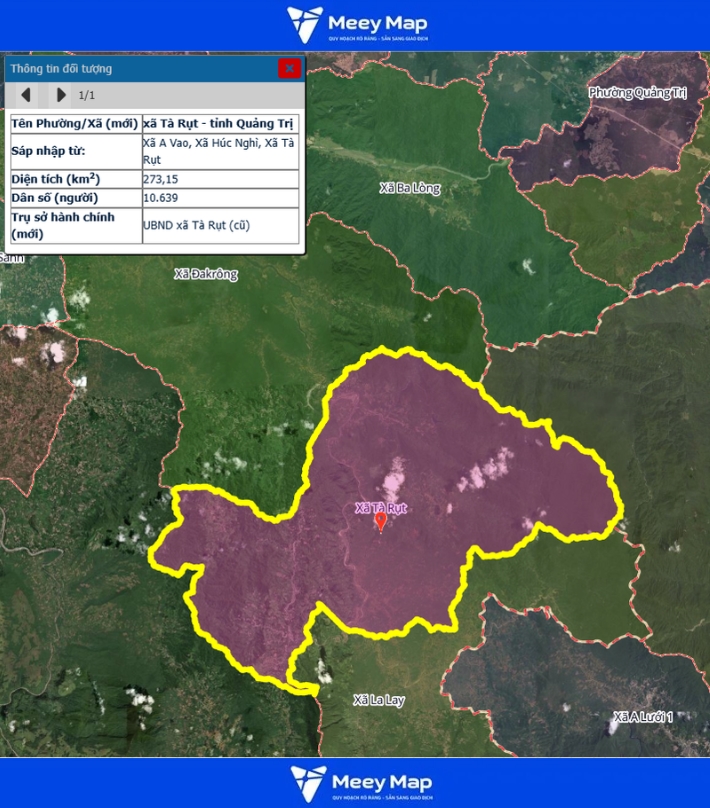Select the Xã La Lay map label

[379, 700]
